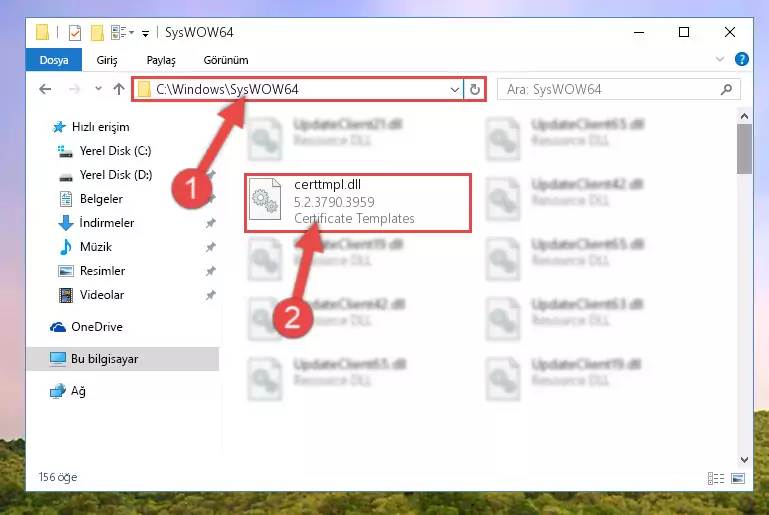Switch to large icons view in status bar
This screenshot has width=769, height=515.
[738, 478]
